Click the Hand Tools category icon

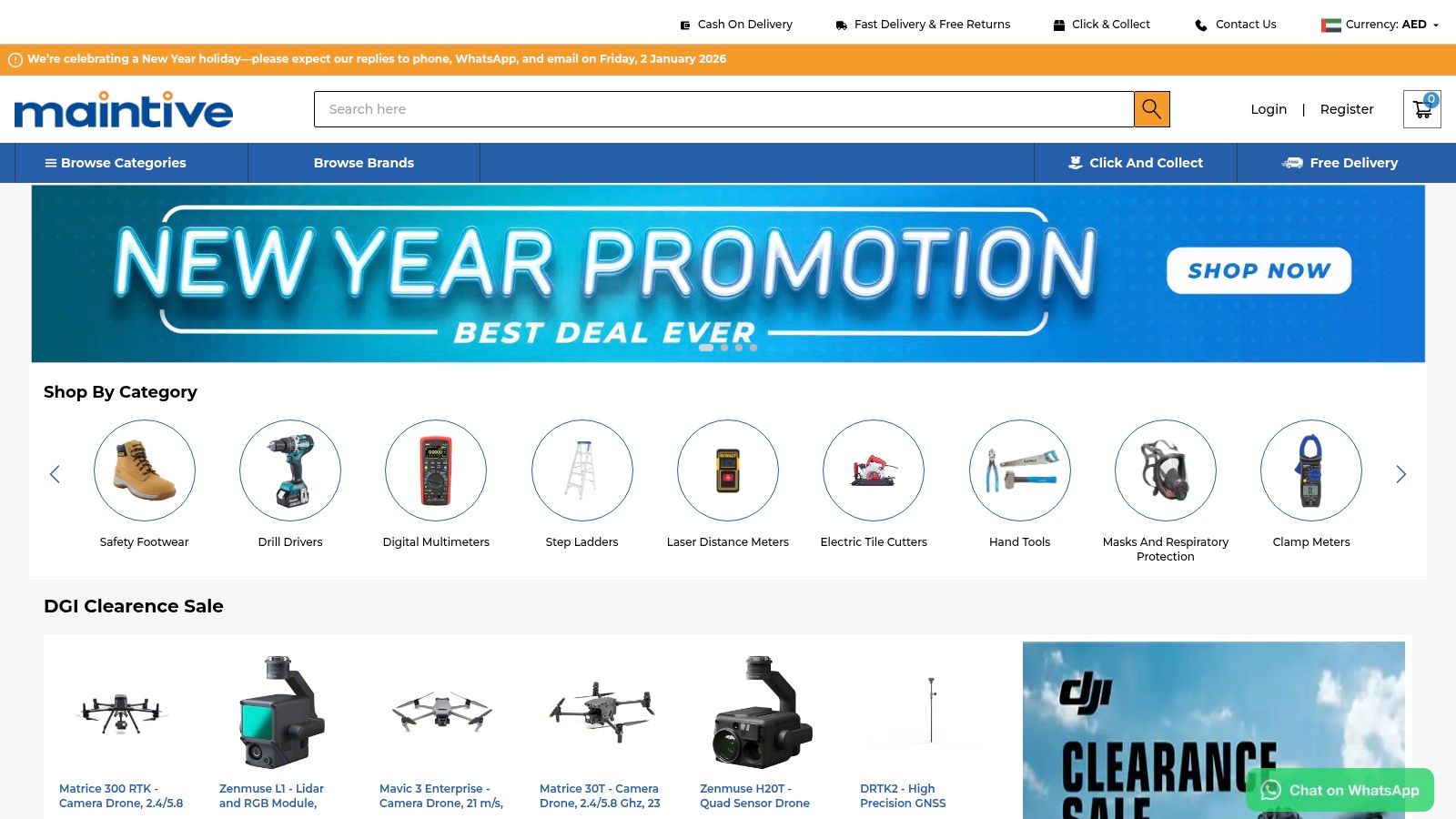click(1020, 470)
